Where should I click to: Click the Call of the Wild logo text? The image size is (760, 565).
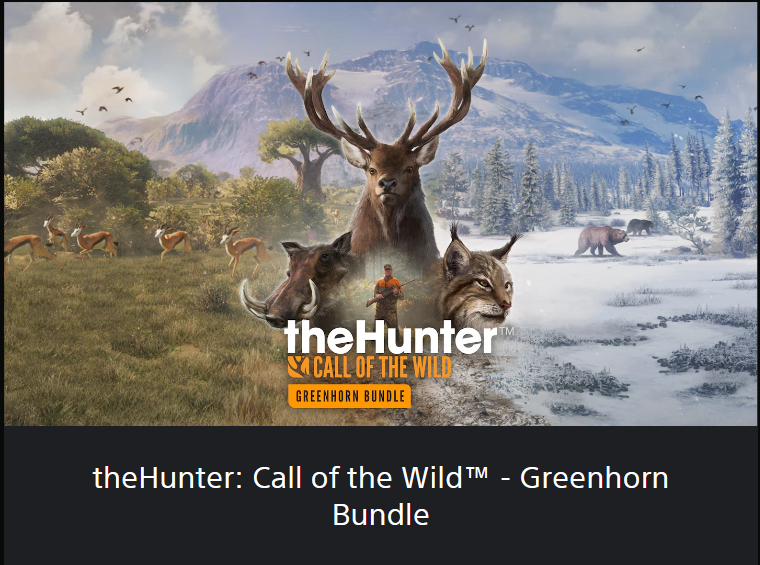[x=382, y=367]
